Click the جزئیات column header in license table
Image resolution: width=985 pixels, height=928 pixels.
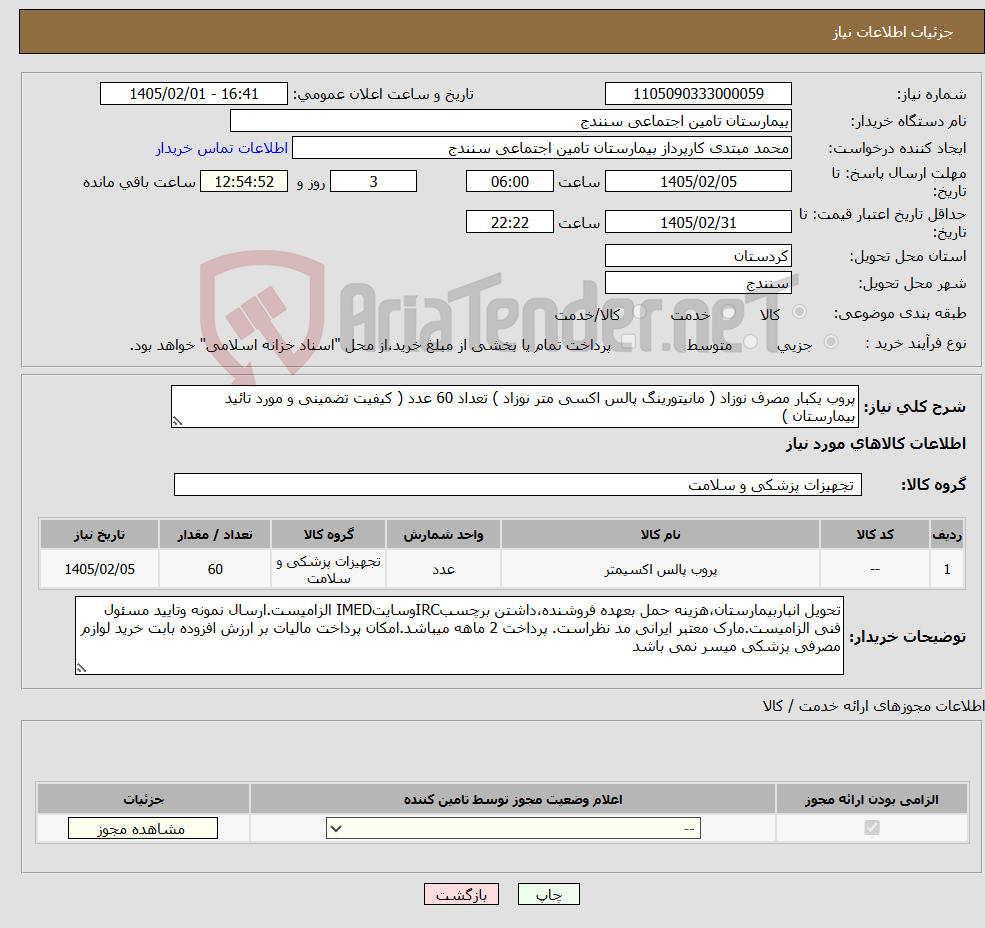pyautogui.click(x=143, y=799)
